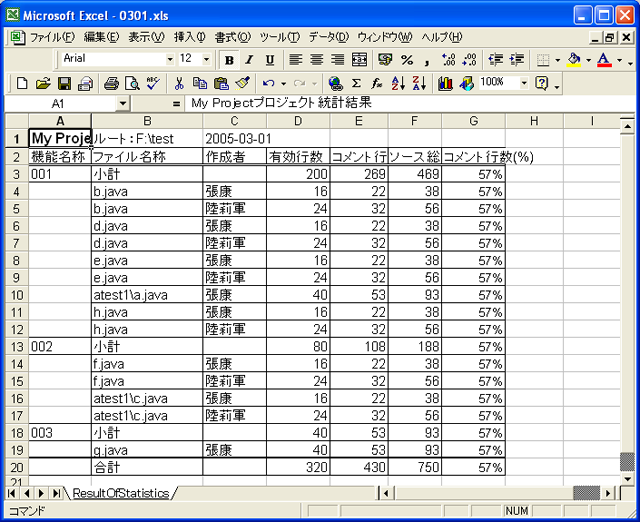Select the row 13 header
The width and height of the screenshot is (640, 522).
[15, 346]
